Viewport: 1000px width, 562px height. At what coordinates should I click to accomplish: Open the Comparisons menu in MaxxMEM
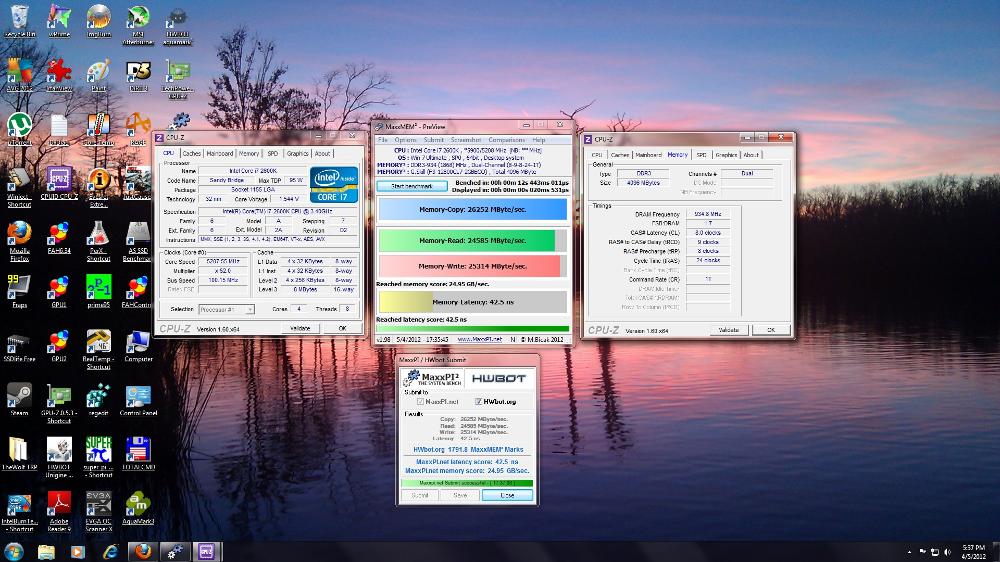tap(506, 140)
